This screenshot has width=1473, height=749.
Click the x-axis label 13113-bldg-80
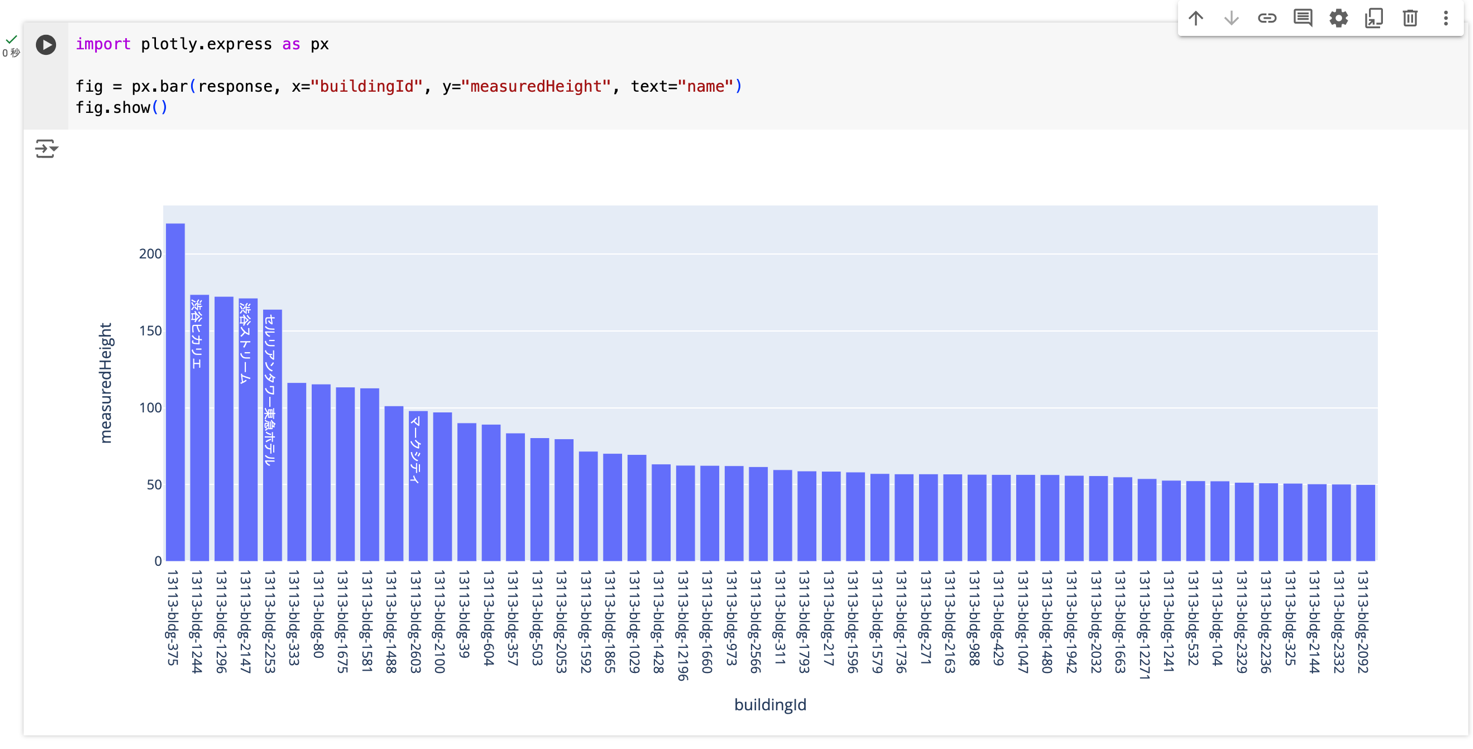[x=319, y=615]
